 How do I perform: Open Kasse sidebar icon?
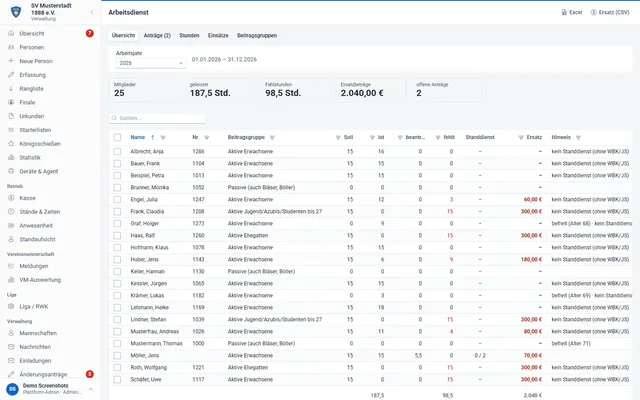coord(11,198)
